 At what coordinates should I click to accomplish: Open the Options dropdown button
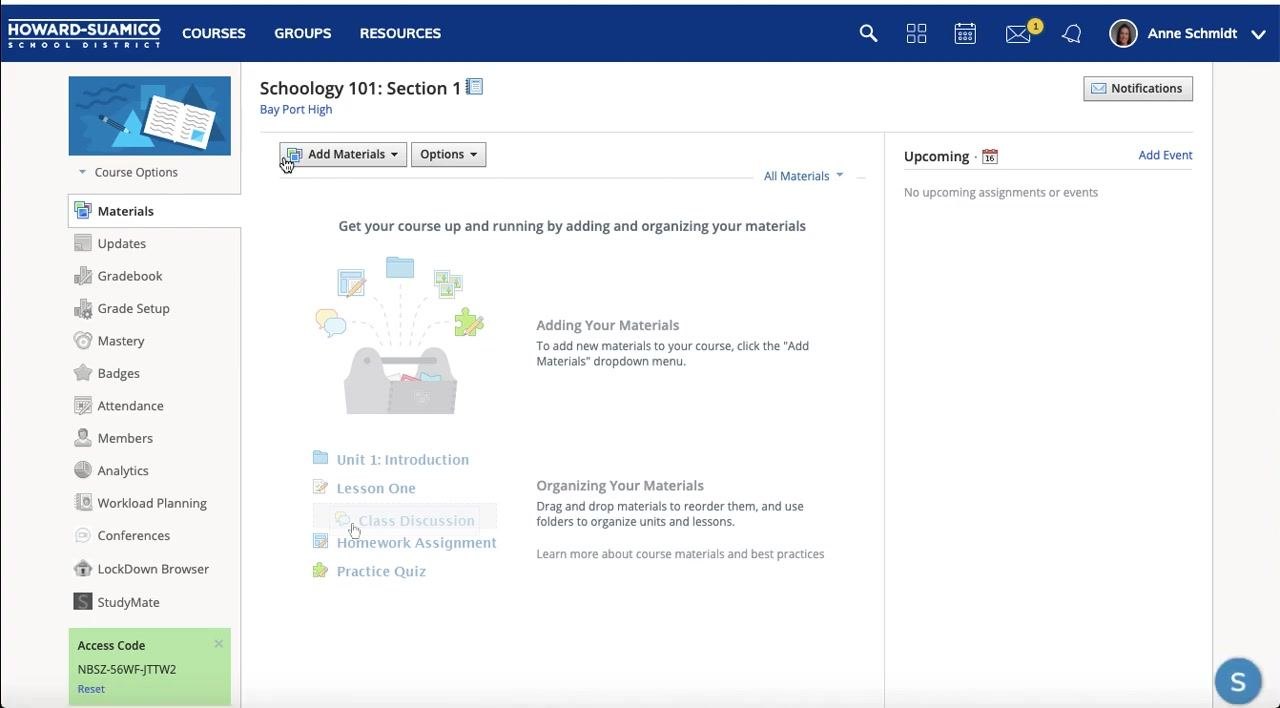coord(448,154)
